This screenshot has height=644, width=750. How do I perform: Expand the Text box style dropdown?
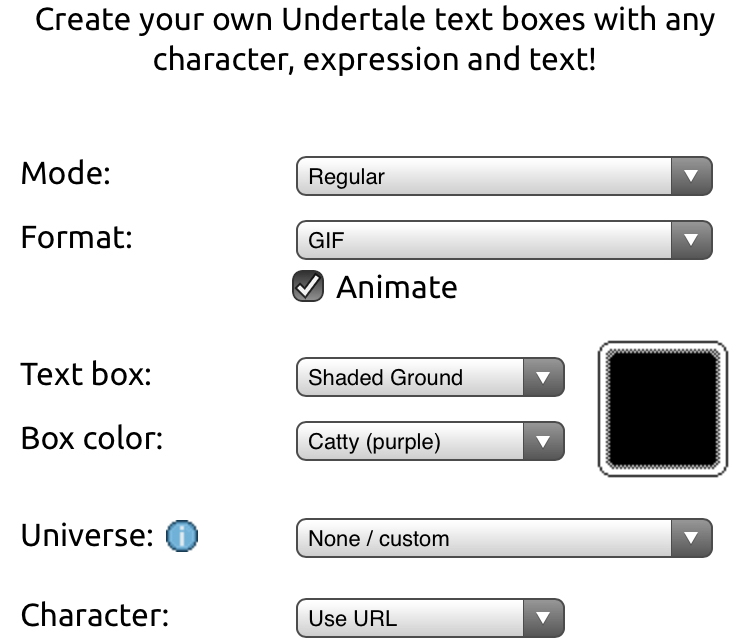click(415, 377)
